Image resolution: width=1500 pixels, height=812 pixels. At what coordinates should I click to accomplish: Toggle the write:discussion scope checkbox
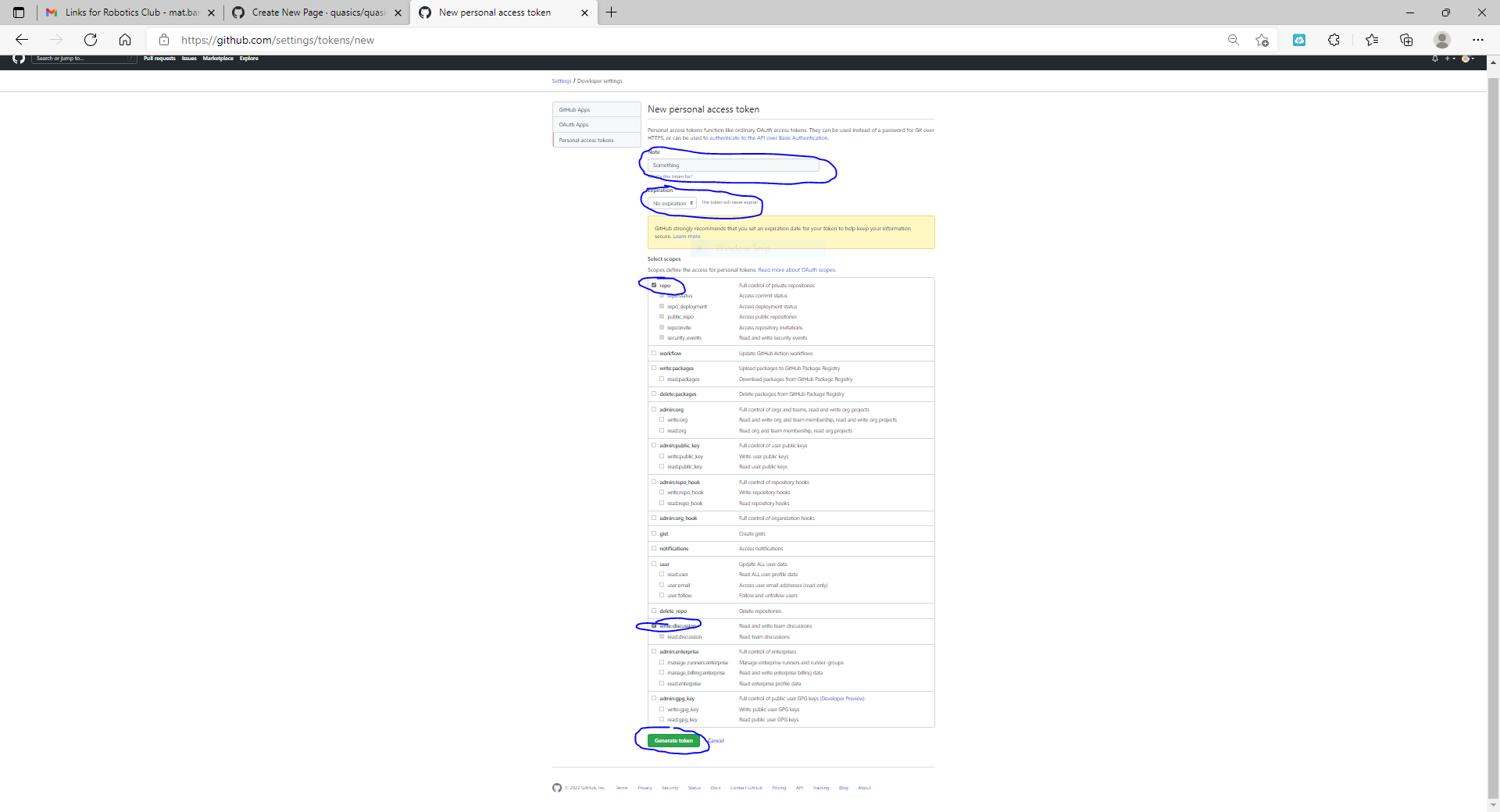coord(654,625)
